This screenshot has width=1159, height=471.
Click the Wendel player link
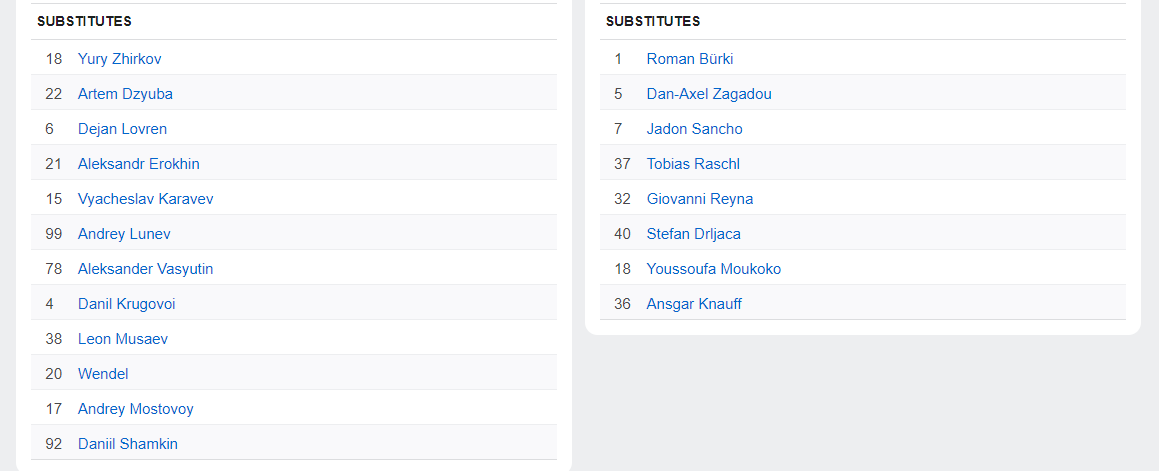(x=103, y=374)
